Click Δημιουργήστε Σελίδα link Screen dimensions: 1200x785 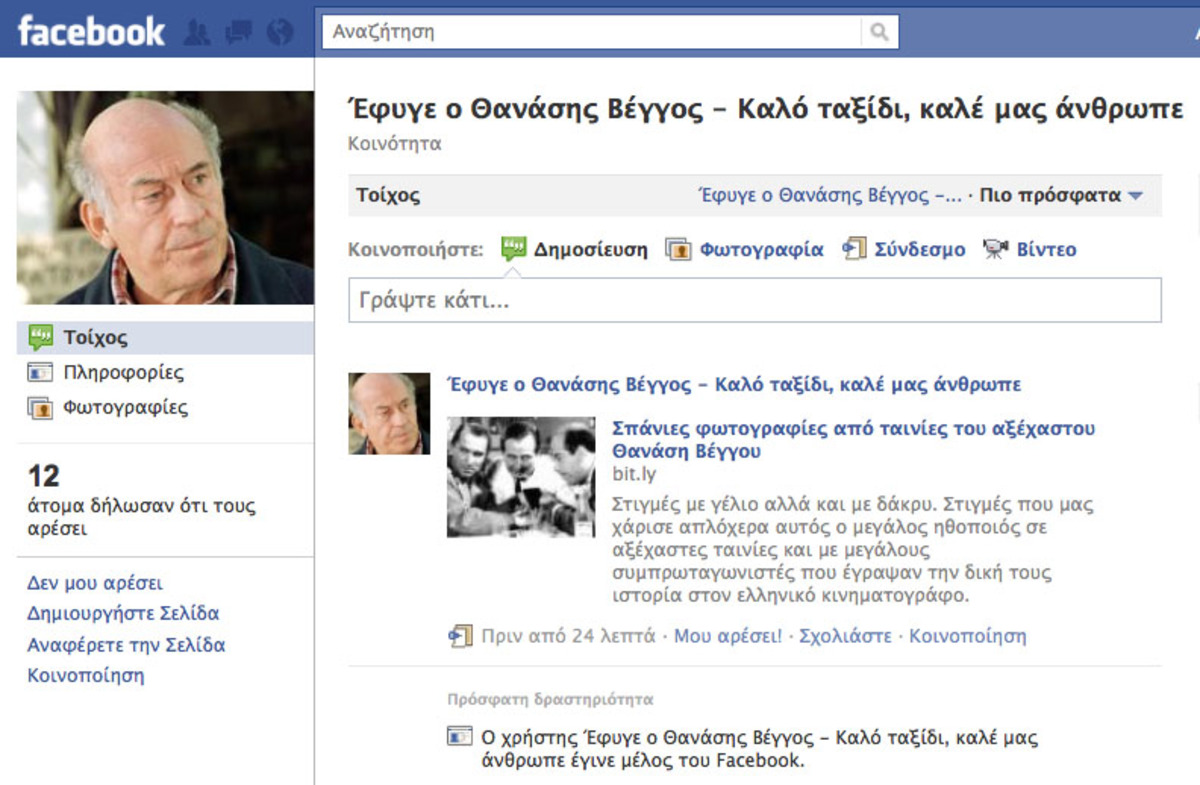(123, 614)
